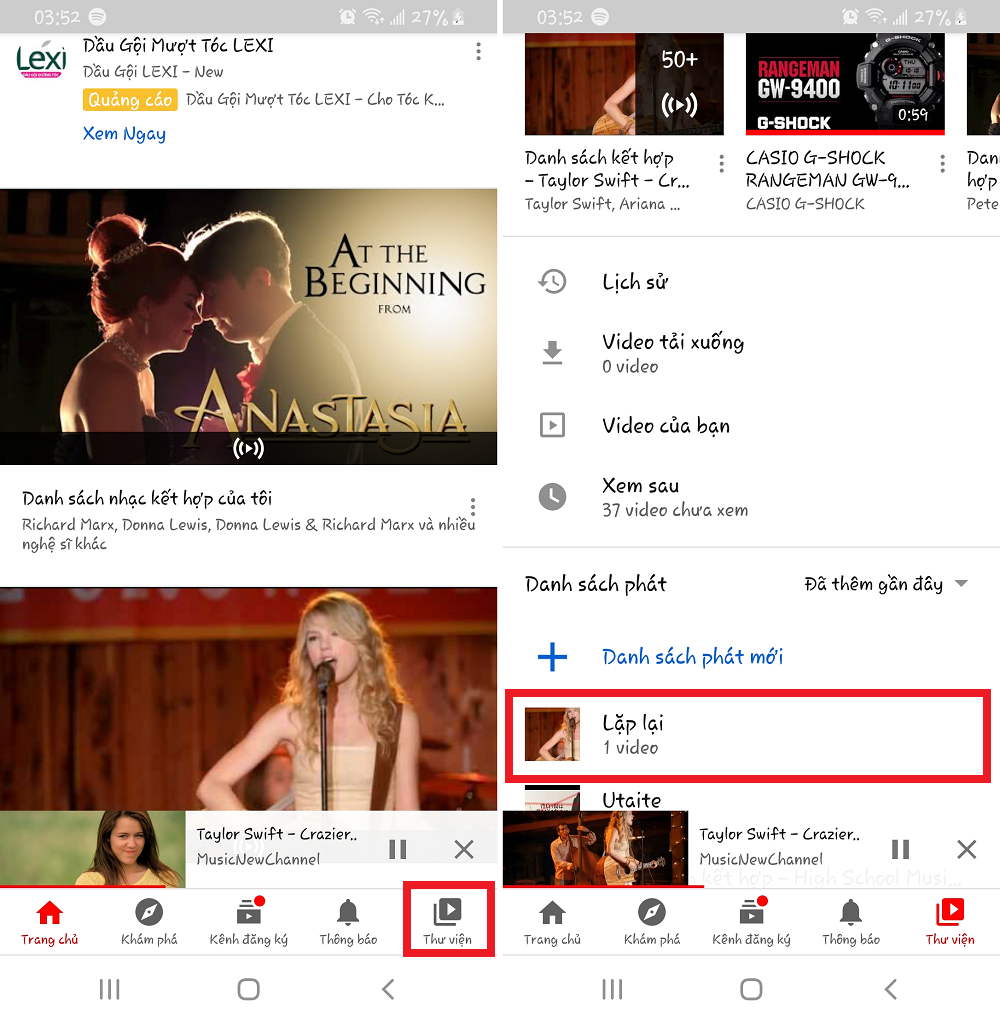Tap Android home button in right screen

(x=751, y=989)
